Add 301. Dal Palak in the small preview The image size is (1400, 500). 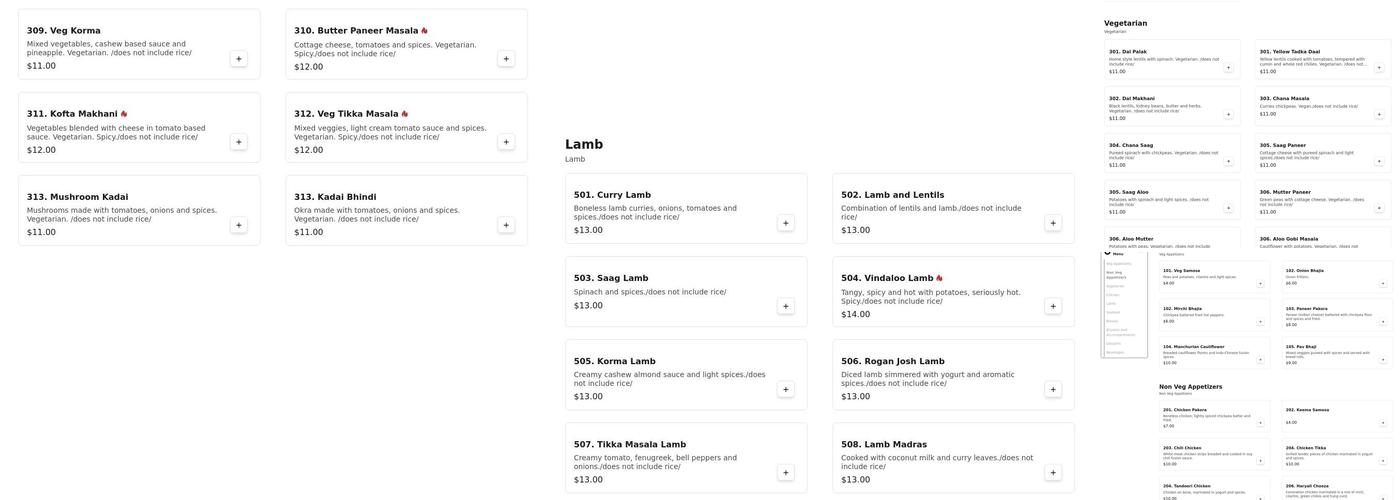click(1228, 68)
